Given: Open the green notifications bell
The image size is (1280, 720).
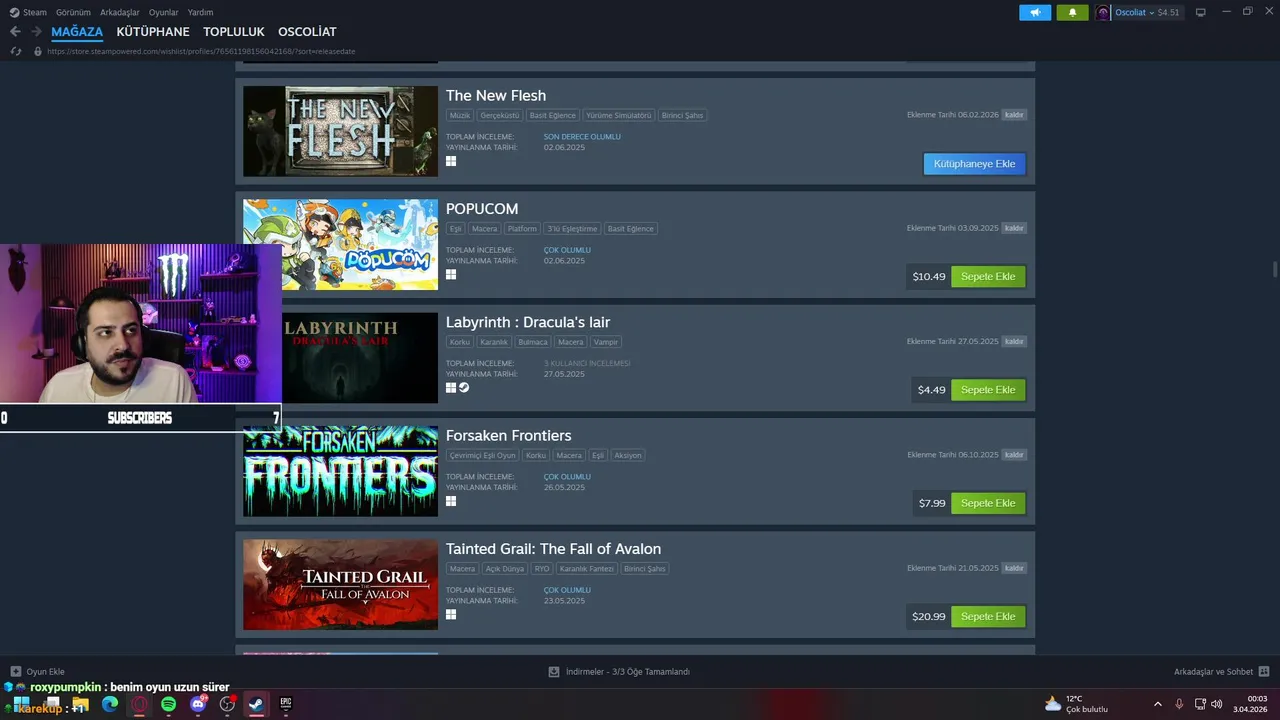Looking at the screenshot, I should point(1072,12).
